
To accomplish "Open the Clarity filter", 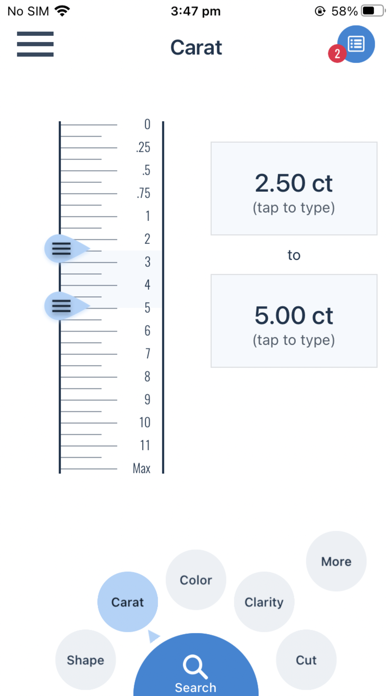I will coord(264,602).
